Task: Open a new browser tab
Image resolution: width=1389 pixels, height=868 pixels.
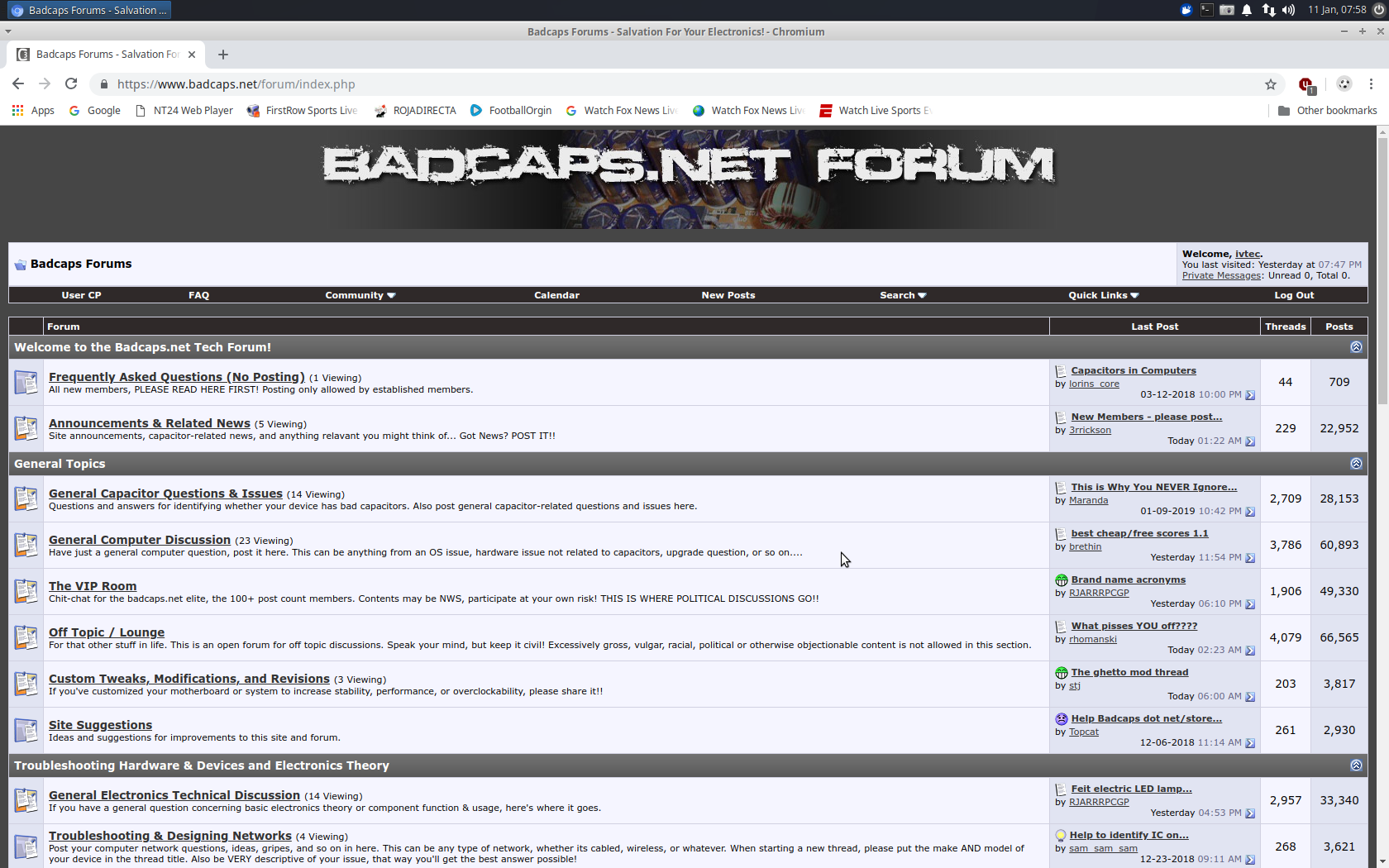Action: pos(223,55)
